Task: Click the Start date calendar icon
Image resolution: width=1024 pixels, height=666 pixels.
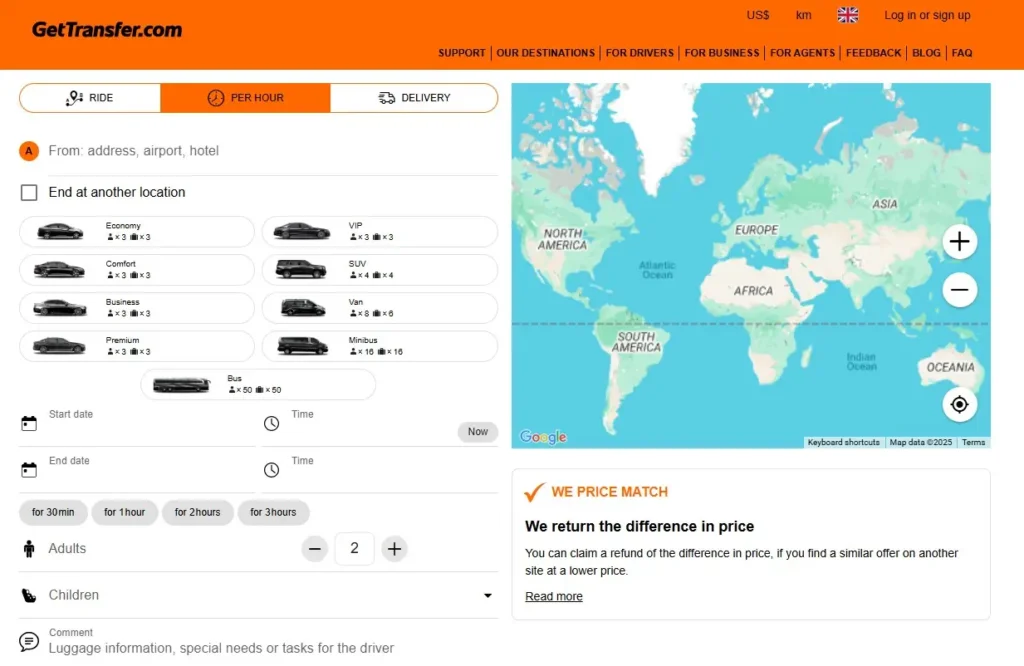Action: tap(29, 423)
